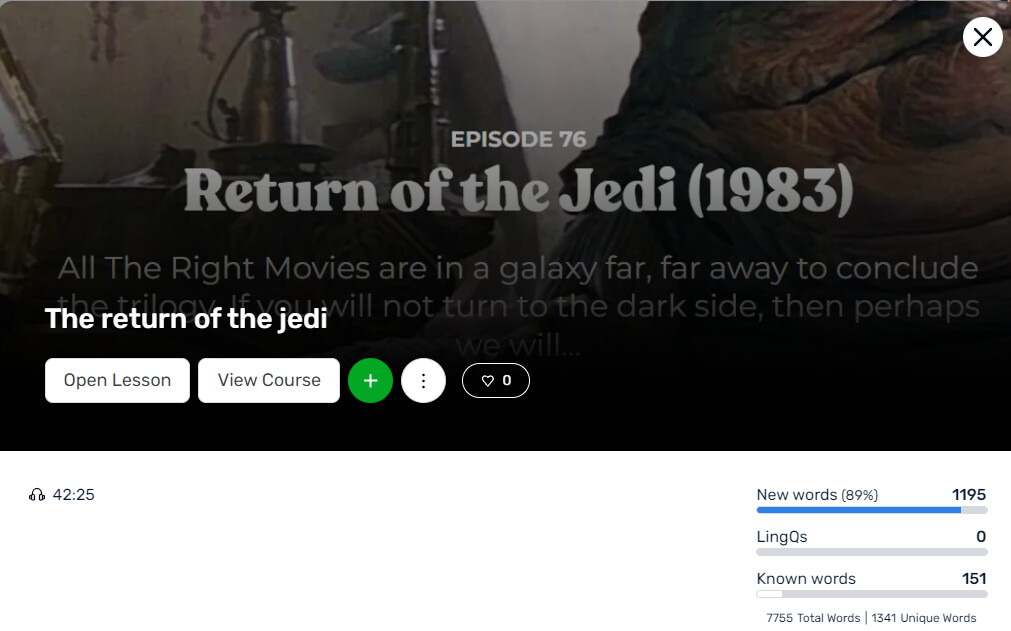
Task: Click the New words (89%) label
Action: click(x=817, y=494)
